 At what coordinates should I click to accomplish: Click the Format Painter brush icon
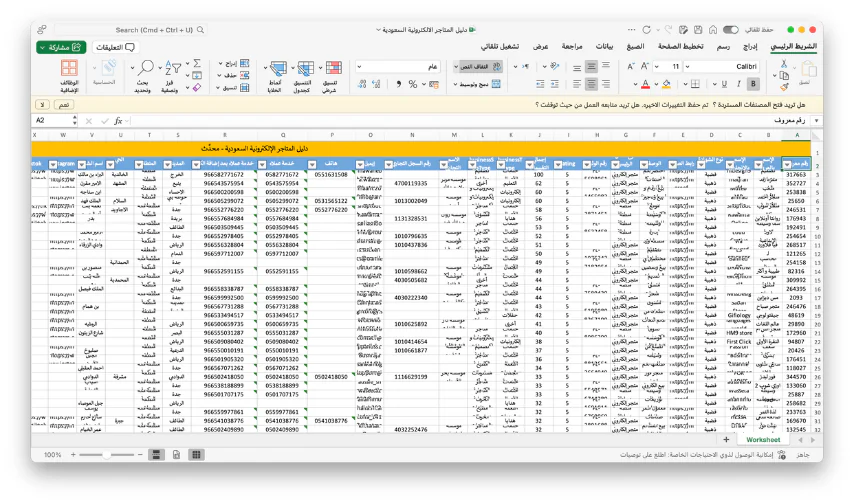point(782,88)
